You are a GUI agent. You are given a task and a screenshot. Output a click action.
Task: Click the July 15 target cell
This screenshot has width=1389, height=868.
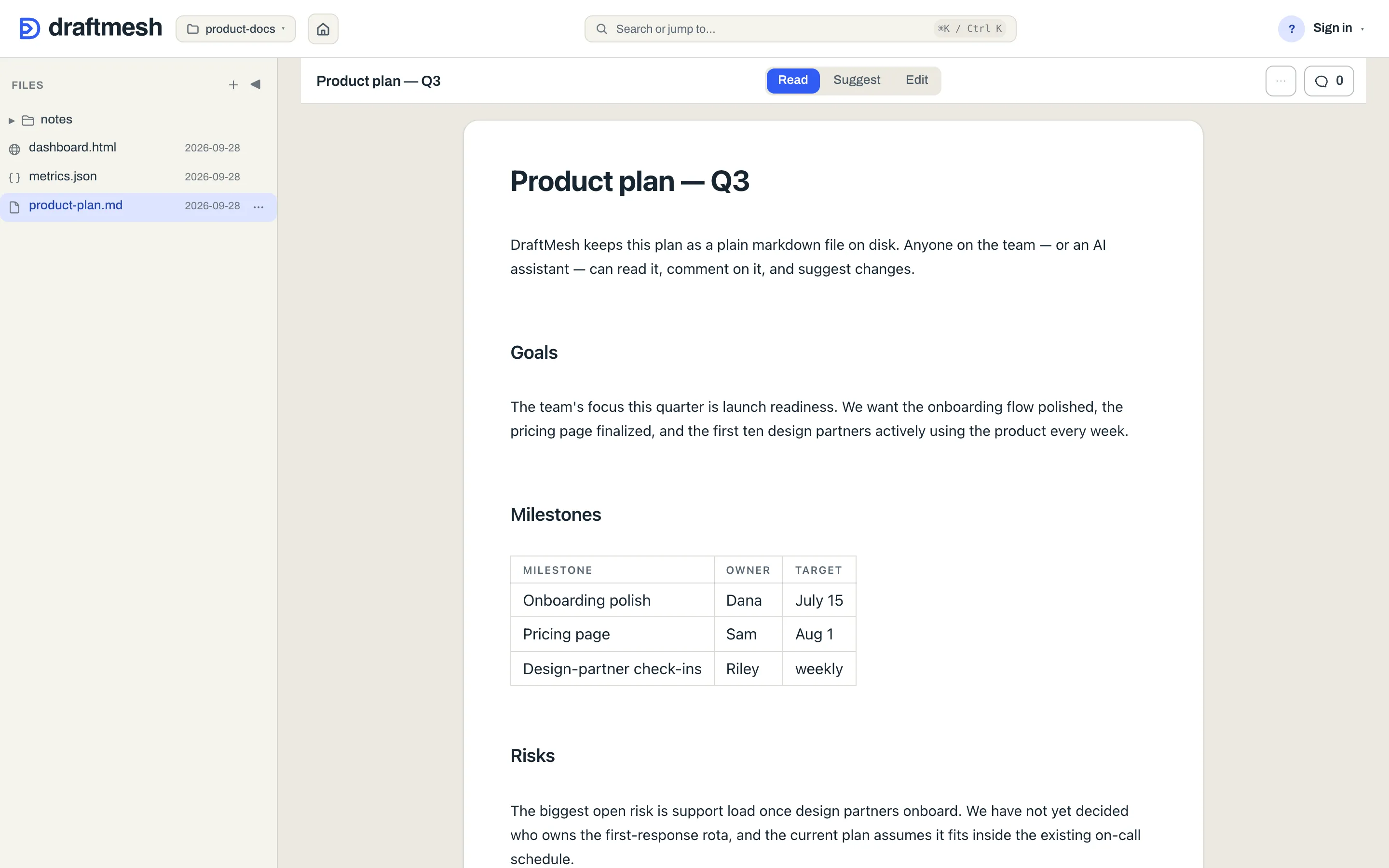819,600
